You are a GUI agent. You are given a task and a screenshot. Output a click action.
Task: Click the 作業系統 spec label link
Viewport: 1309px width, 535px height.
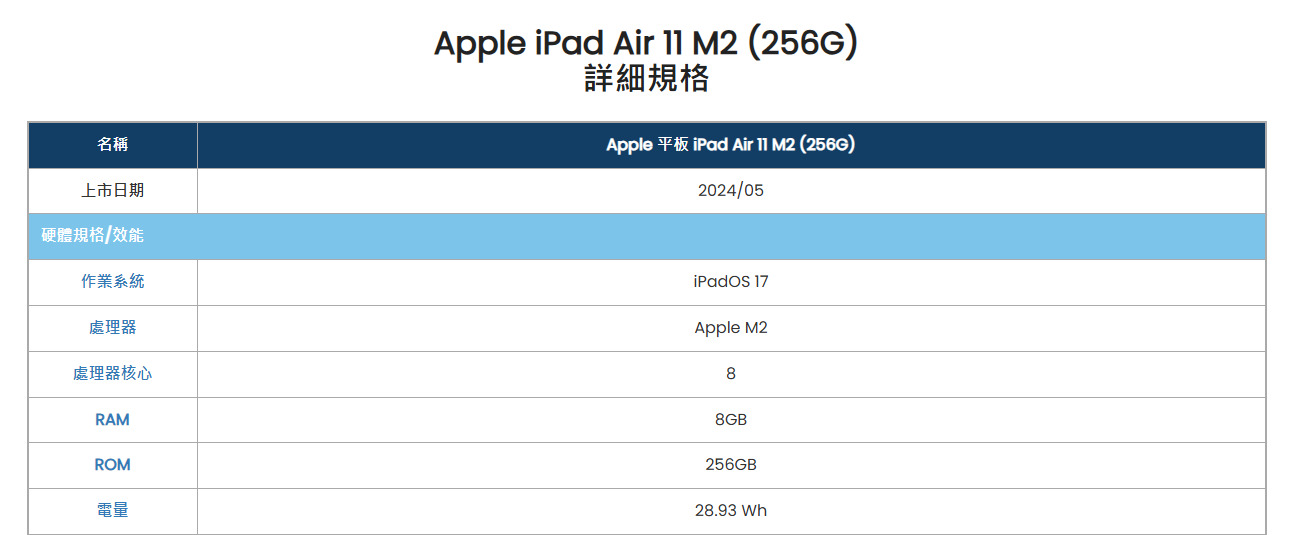[x=112, y=282]
